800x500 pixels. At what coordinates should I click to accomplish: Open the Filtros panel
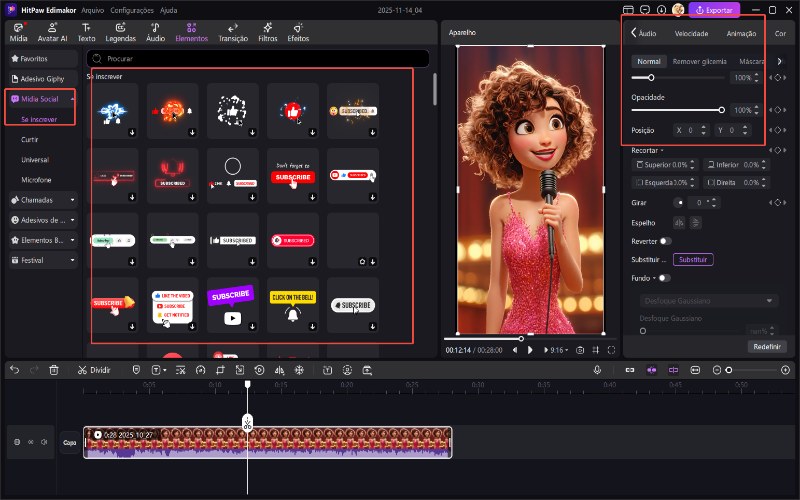click(x=267, y=31)
